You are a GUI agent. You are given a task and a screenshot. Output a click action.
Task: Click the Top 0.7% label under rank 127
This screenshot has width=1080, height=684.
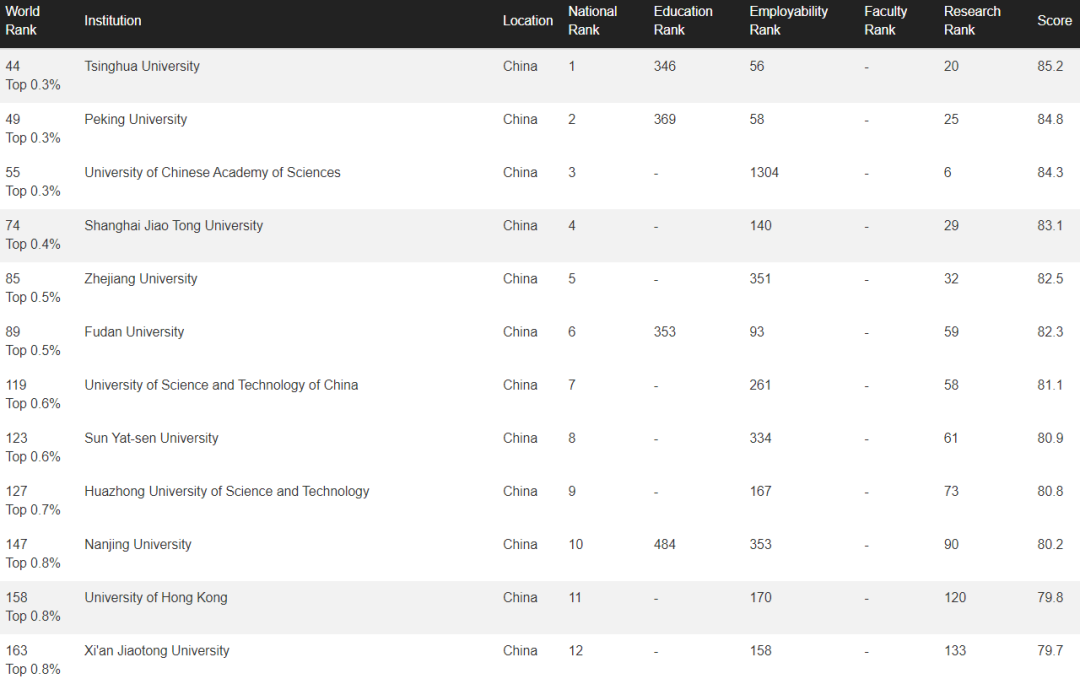point(33,510)
